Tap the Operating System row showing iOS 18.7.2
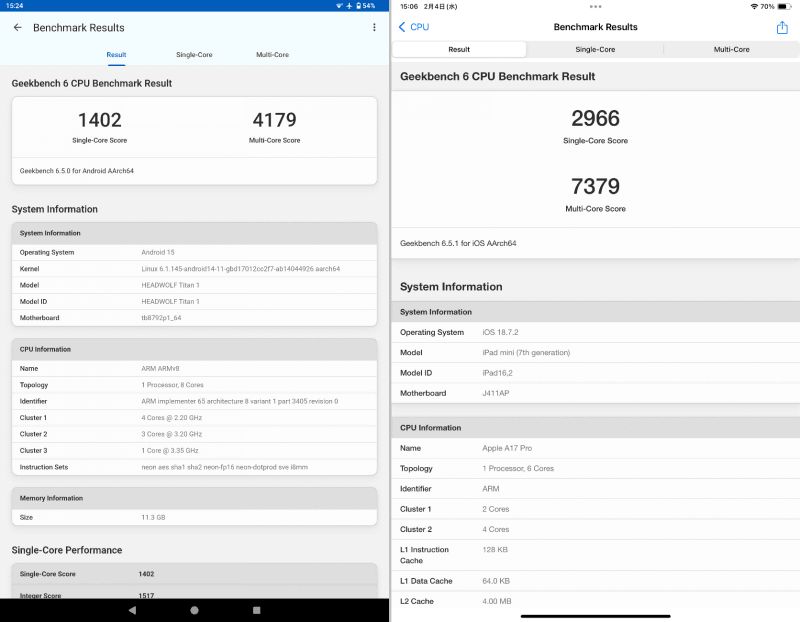800x622 pixels. [596, 332]
